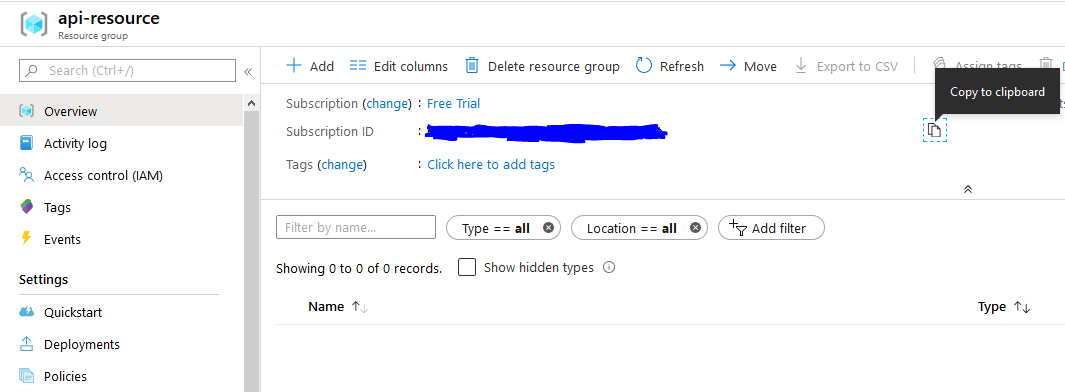Click the Deployments upload icon

pos(26,344)
